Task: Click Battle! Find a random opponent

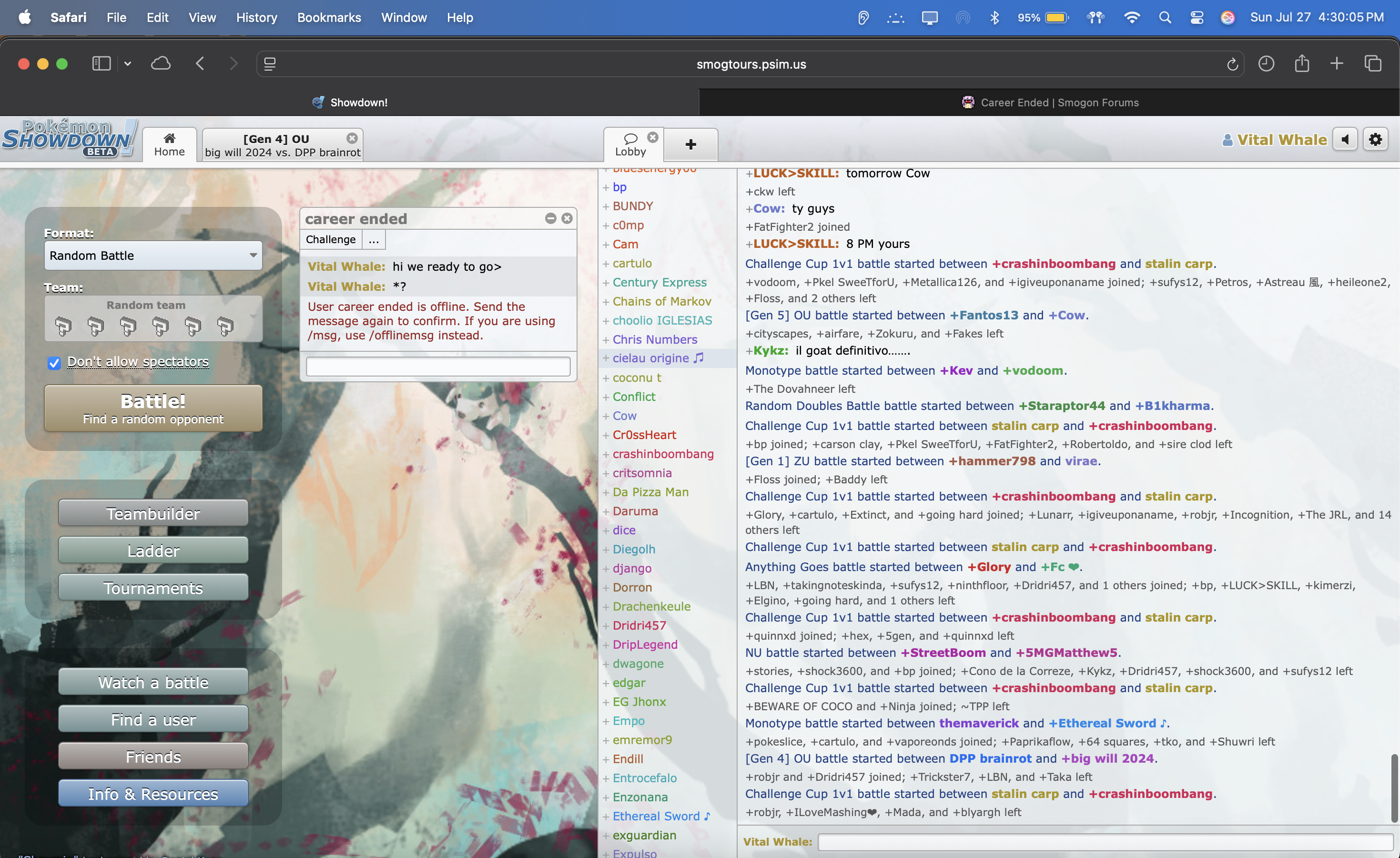Action: pyautogui.click(x=153, y=408)
